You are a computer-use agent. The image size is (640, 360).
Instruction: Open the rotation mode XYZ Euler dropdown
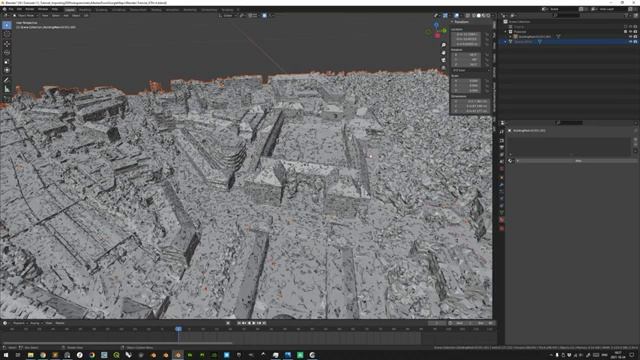click(471, 70)
